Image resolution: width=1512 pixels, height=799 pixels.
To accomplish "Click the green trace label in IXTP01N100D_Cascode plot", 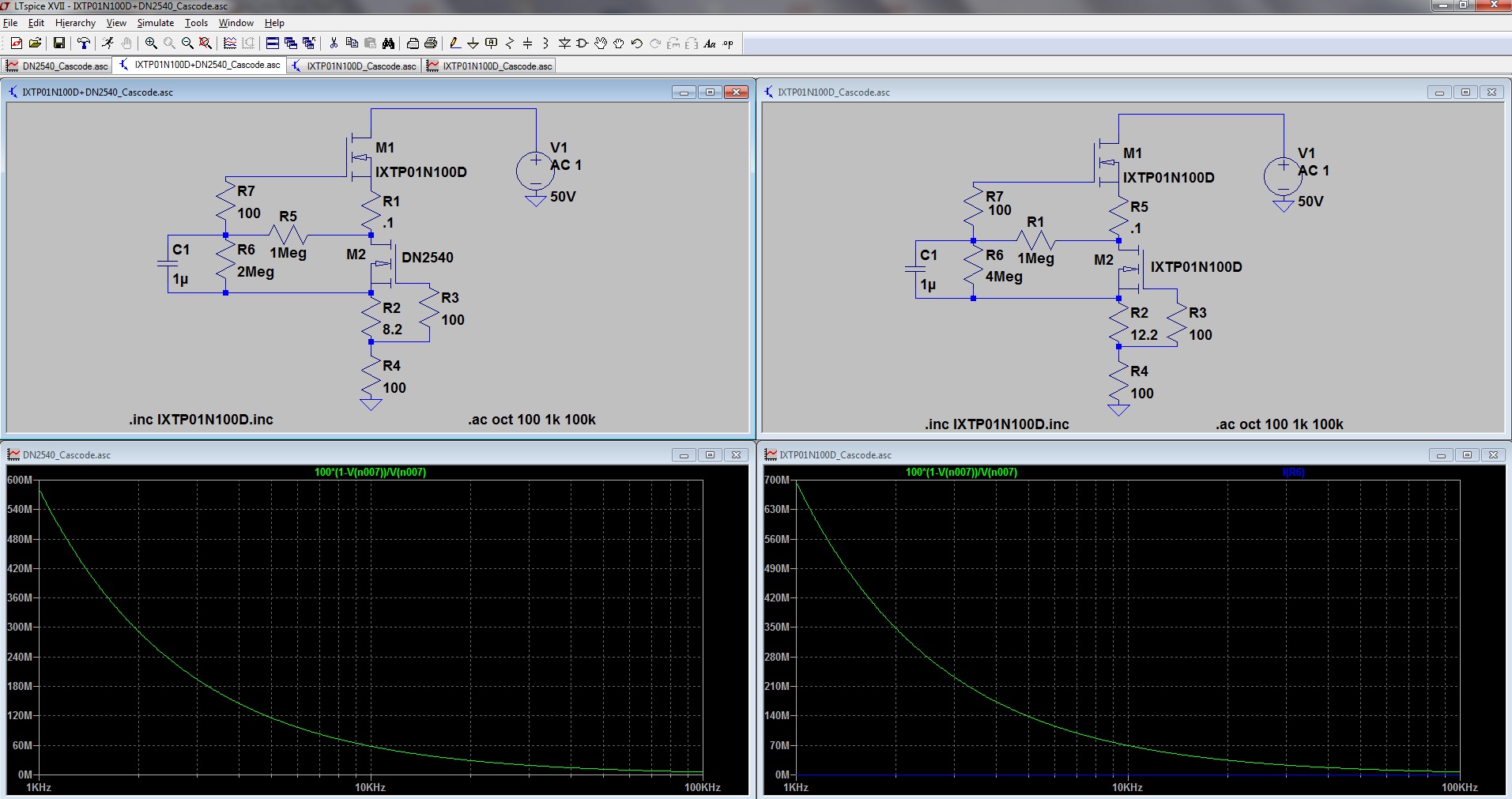I will (961, 472).
